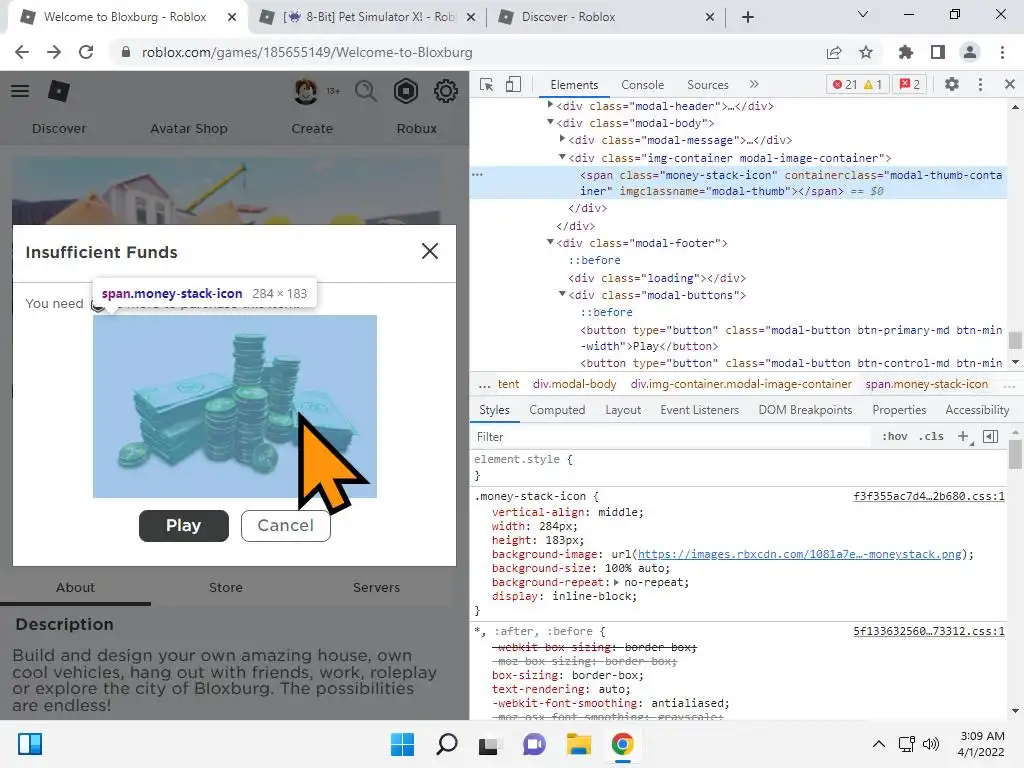Collapse the modal-footer div node
1024x768 pixels.
551,242
